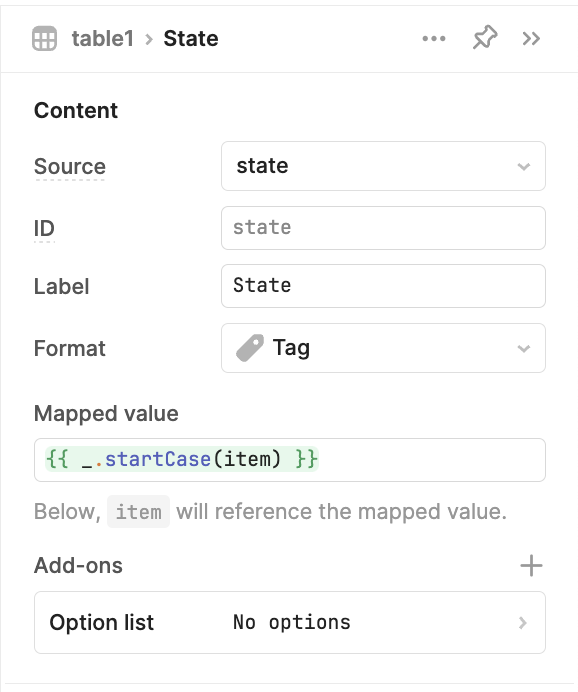Click into the ID input field

[383, 228]
